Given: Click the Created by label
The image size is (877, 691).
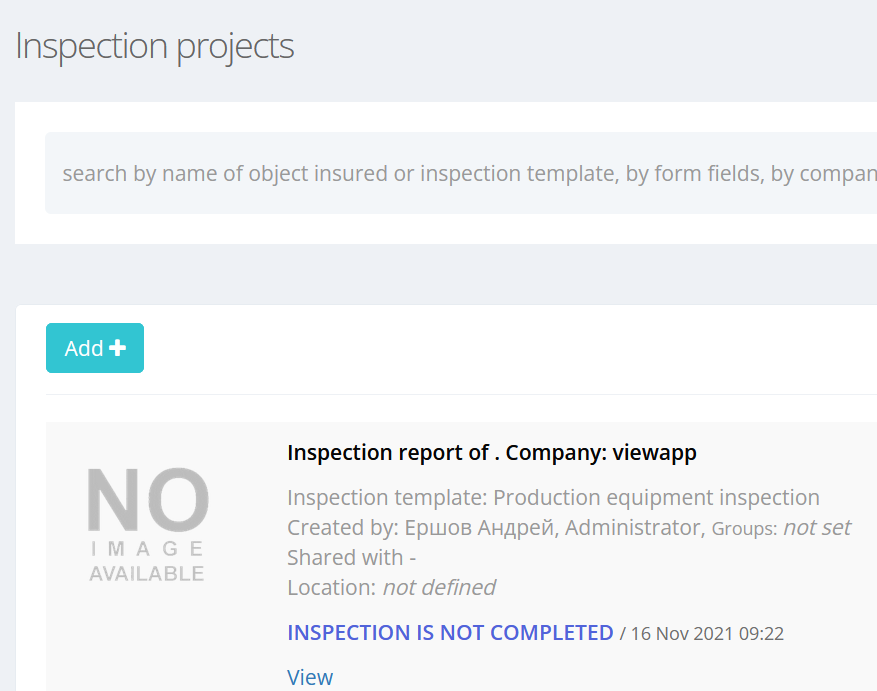Looking at the screenshot, I should [342, 527].
